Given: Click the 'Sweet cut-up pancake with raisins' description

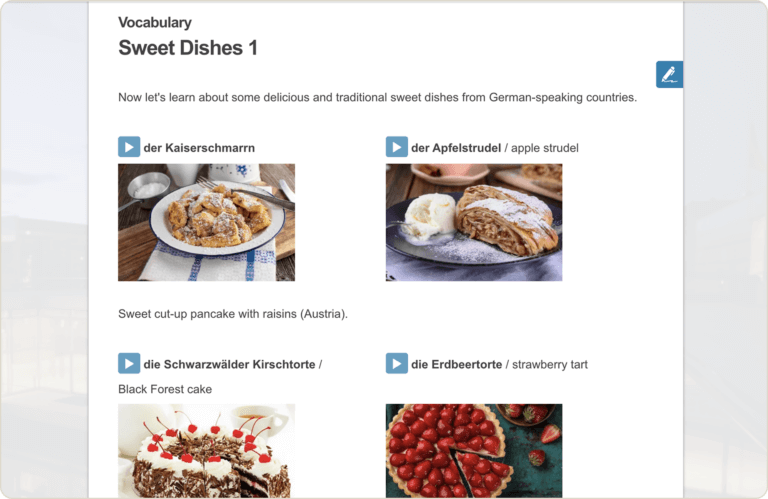Looking at the screenshot, I should pos(233,314).
